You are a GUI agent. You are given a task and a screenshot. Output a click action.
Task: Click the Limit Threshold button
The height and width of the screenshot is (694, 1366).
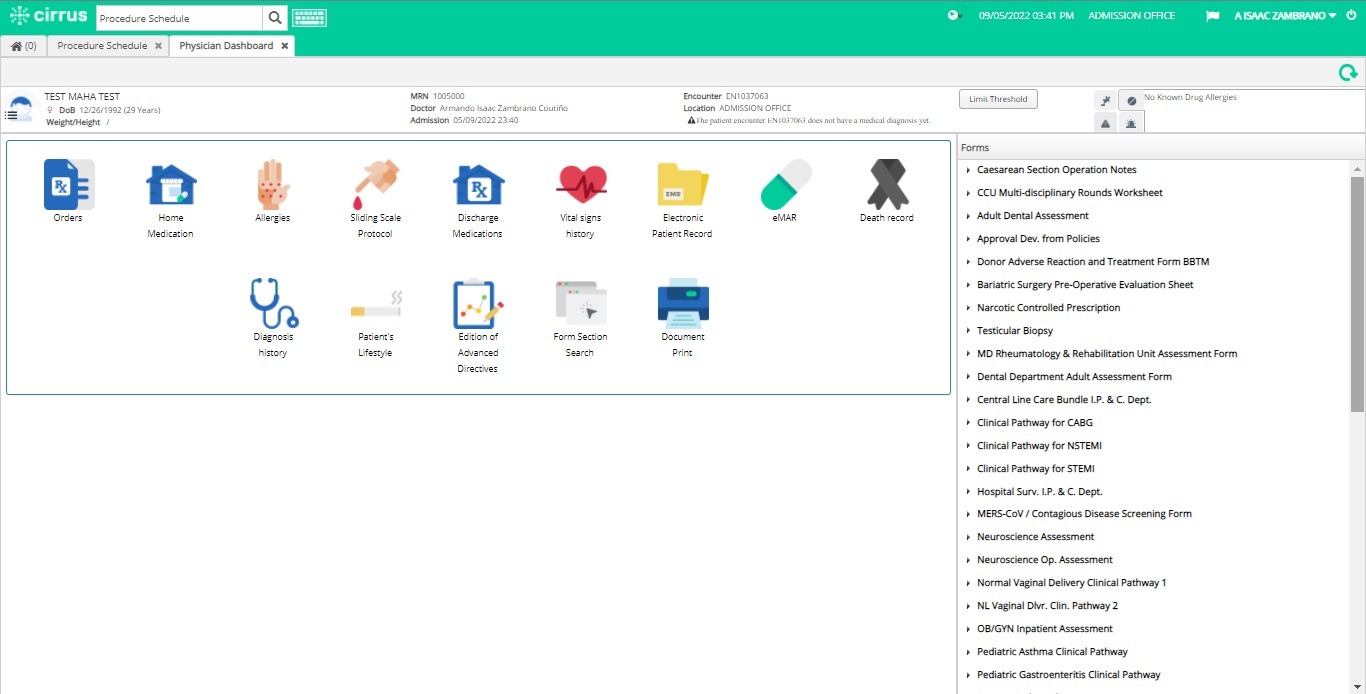(998, 99)
